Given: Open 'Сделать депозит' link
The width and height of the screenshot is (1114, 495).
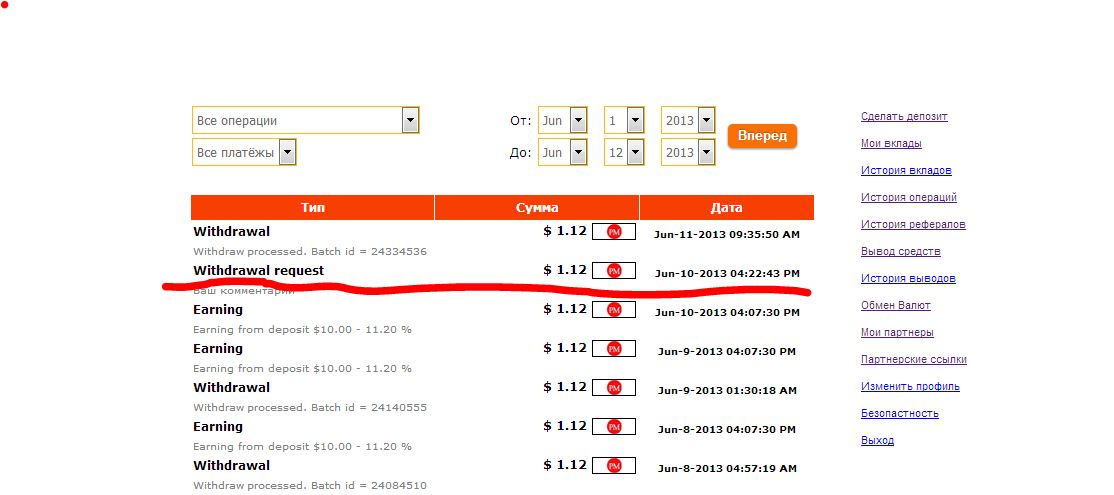Looking at the screenshot, I should [x=904, y=117].
